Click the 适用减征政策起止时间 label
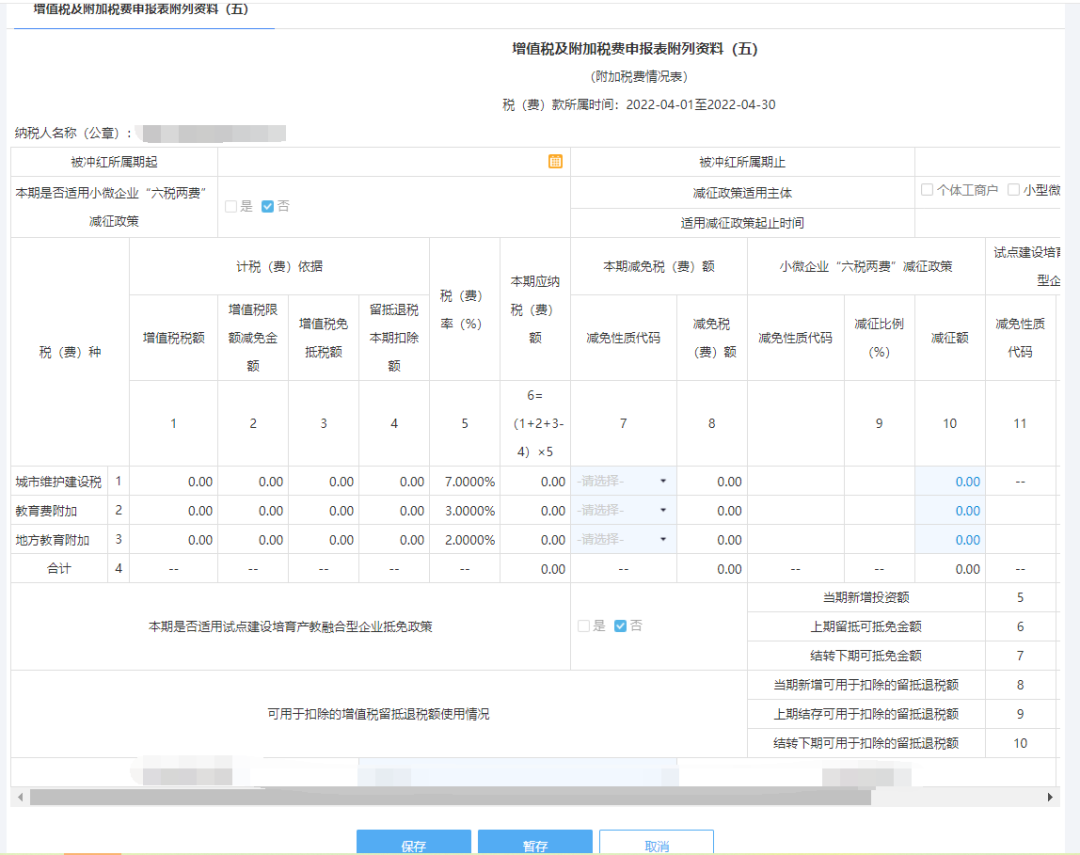The width and height of the screenshot is (1080, 855). pos(742,223)
